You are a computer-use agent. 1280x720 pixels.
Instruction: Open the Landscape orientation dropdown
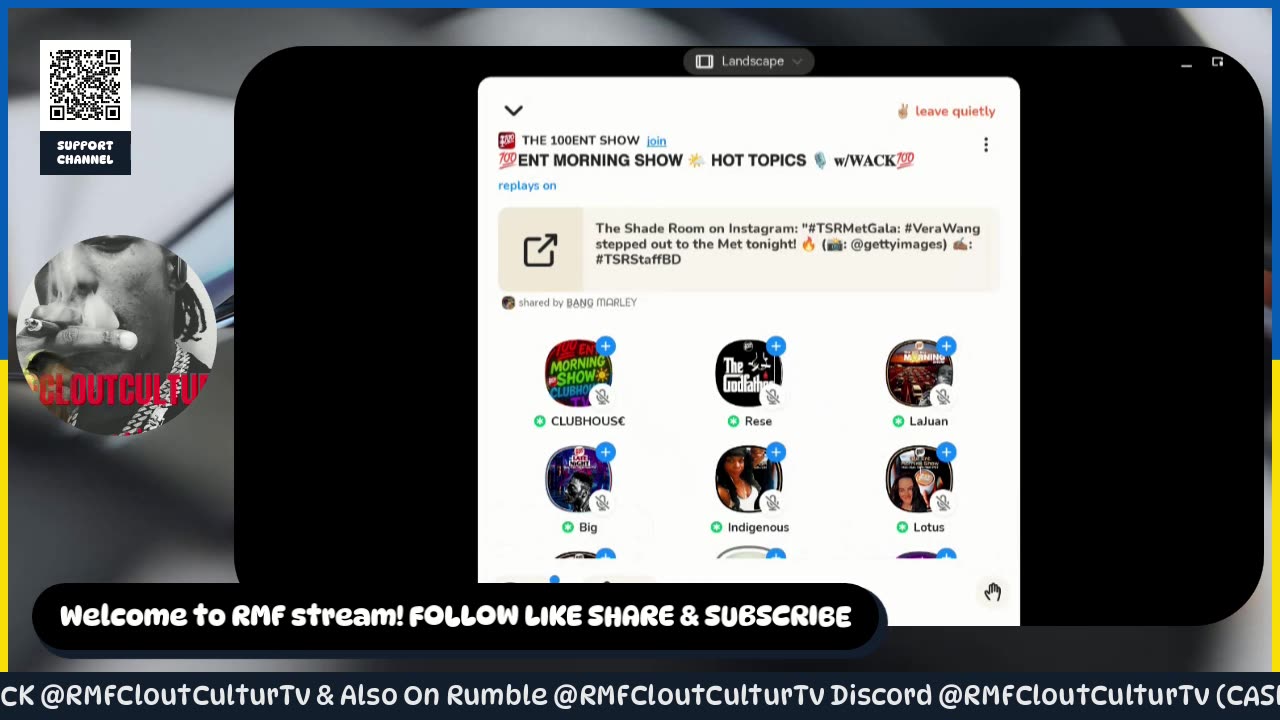coord(749,61)
